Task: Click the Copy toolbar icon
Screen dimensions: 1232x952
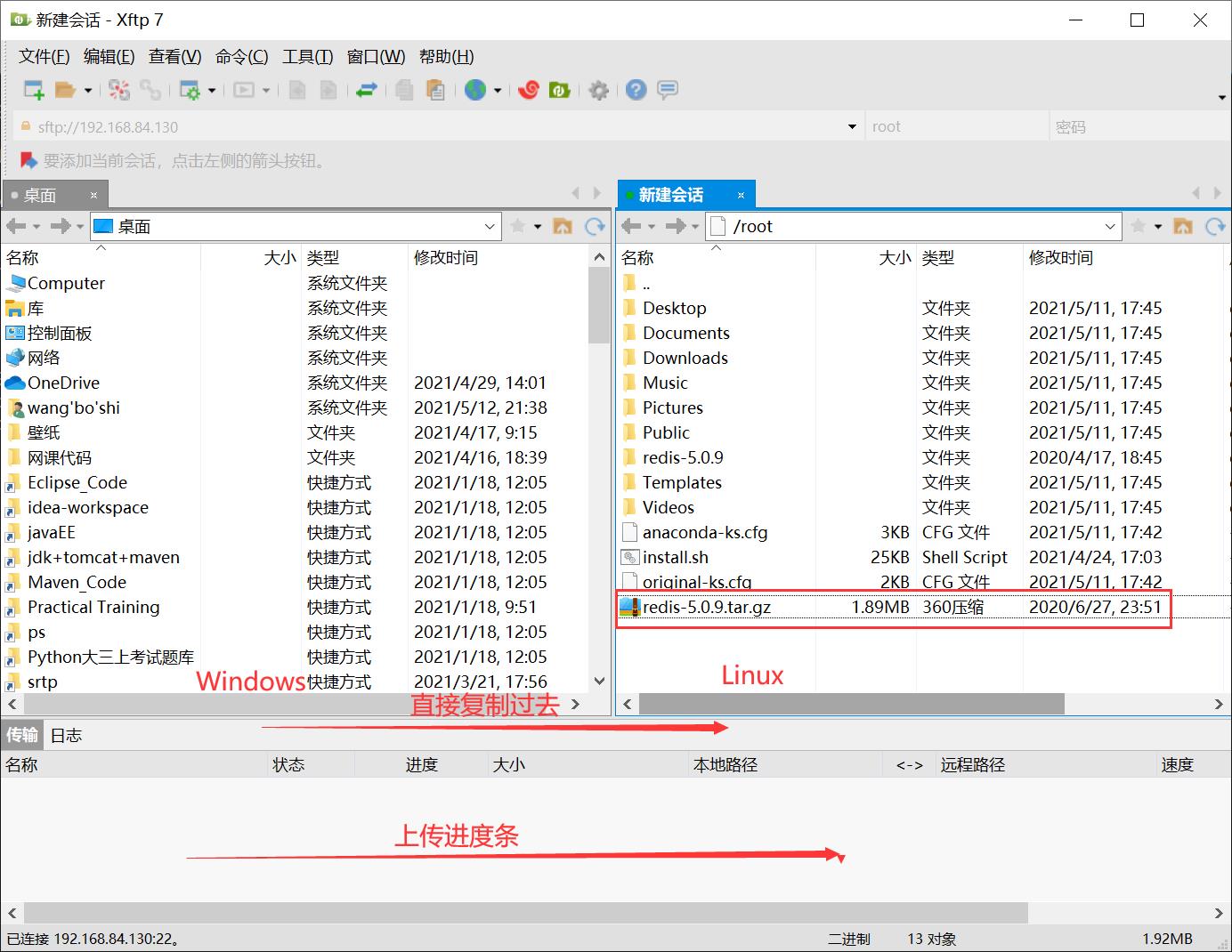Action: pyautogui.click(x=404, y=90)
